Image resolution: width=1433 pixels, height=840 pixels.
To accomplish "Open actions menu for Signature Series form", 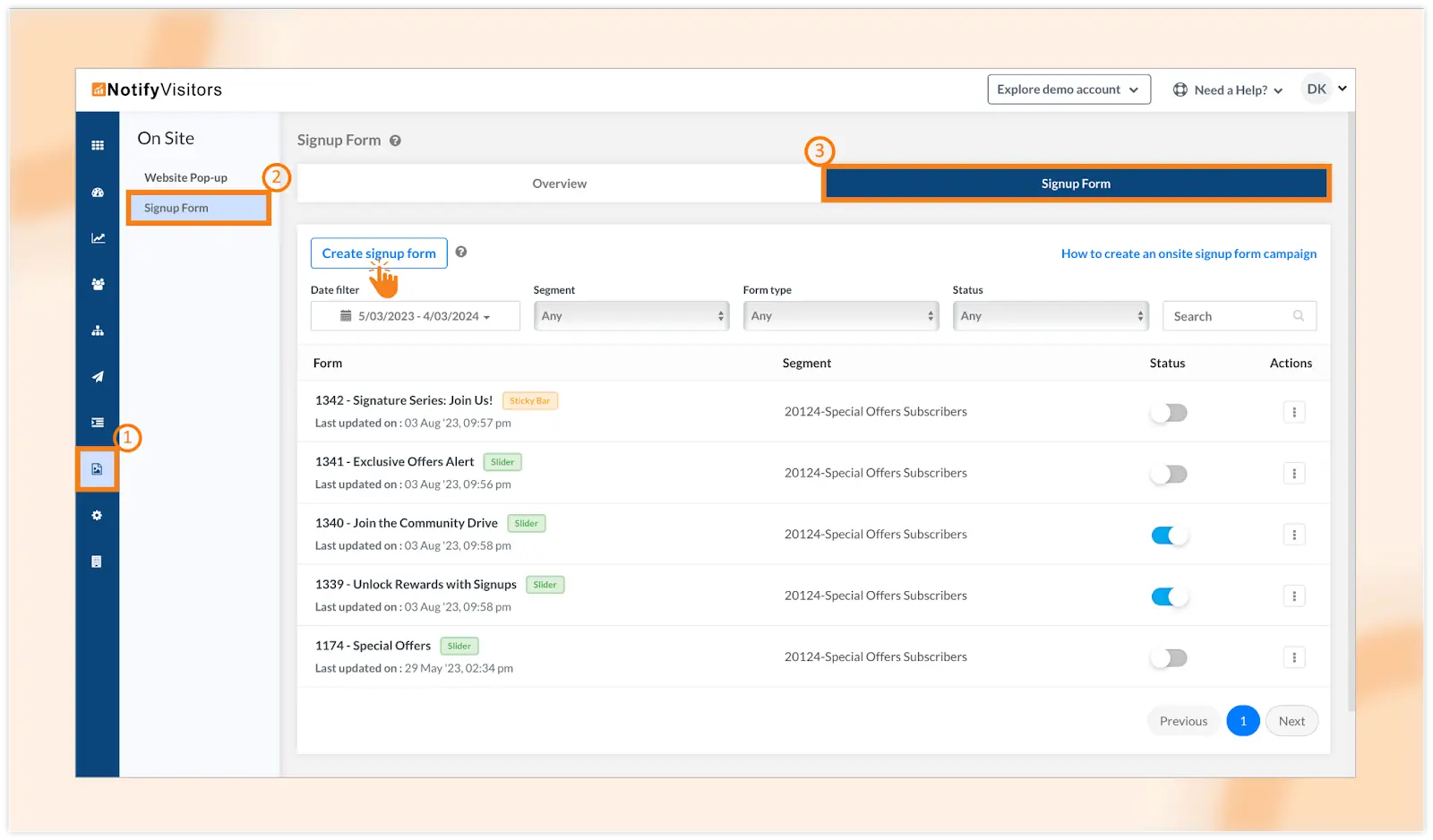I will pyautogui.click(x=1293, y=412).
